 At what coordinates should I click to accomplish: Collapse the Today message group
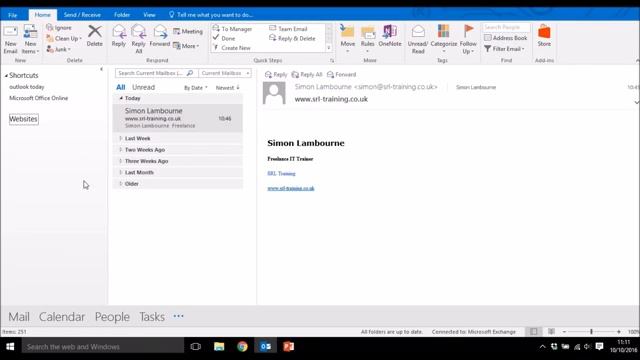[121, 98]
